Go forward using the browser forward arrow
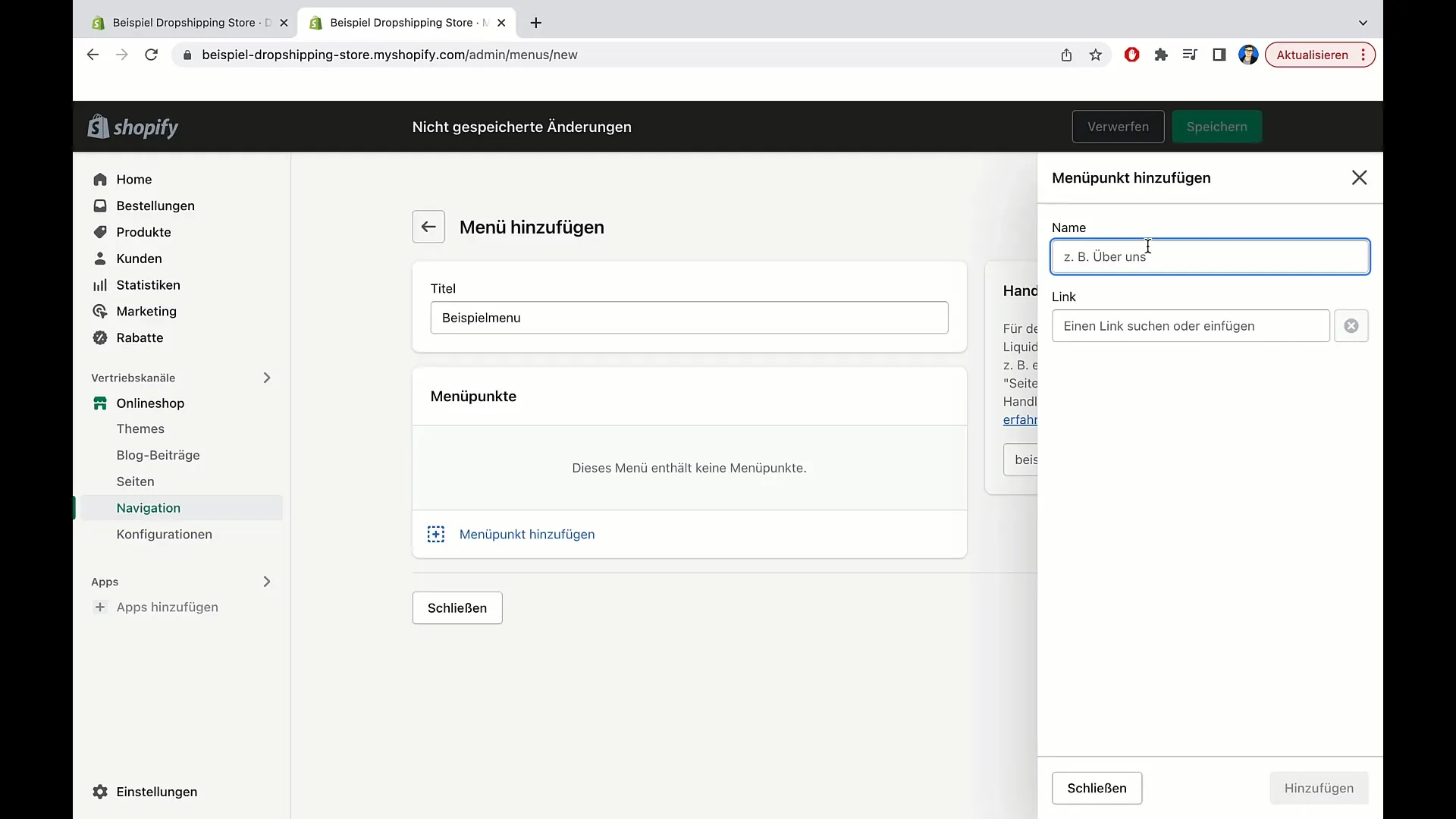Image resolution: width=1456 pixels, height=819 pixels. click(121, 55)
